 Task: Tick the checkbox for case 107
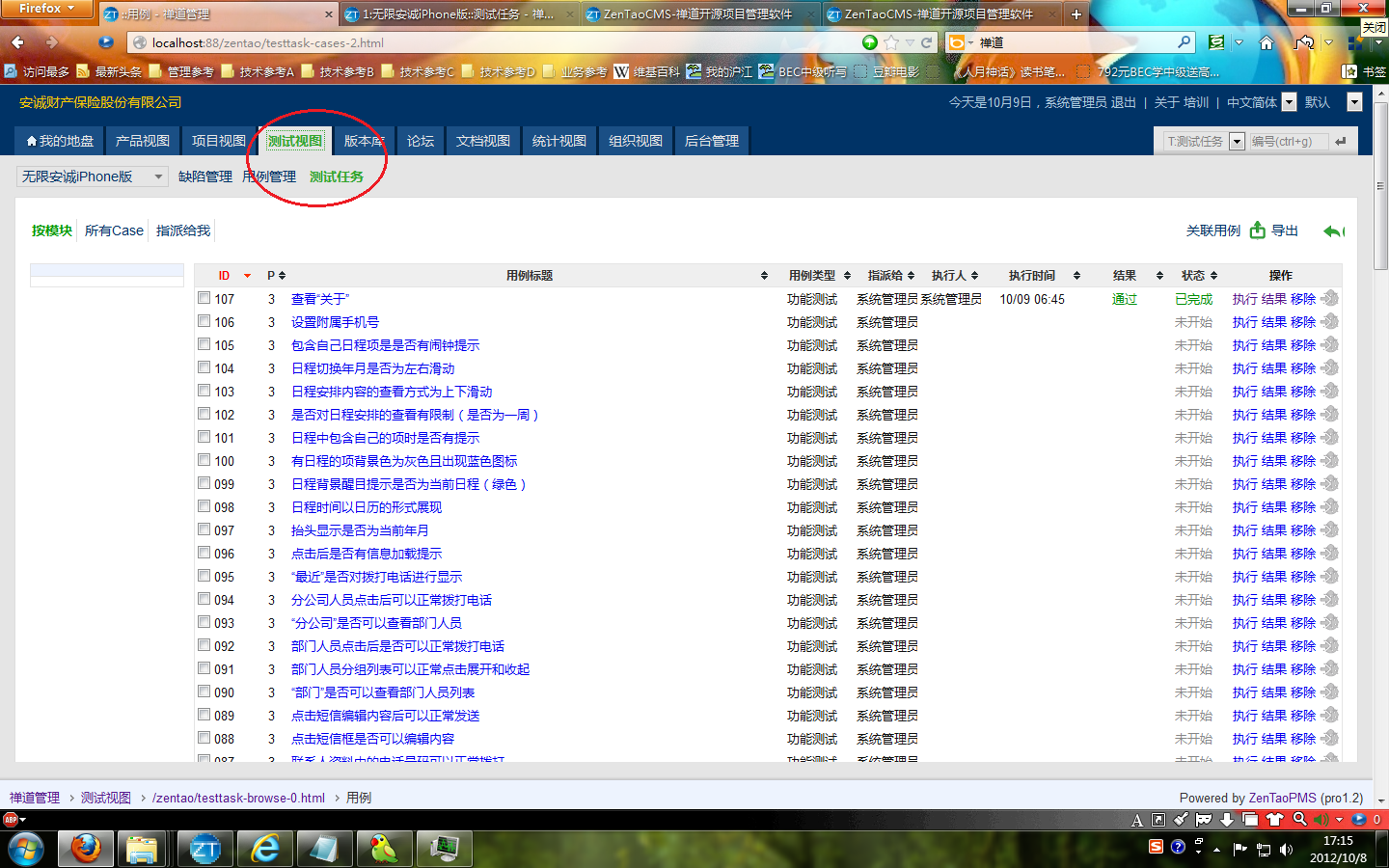(204, 298)
